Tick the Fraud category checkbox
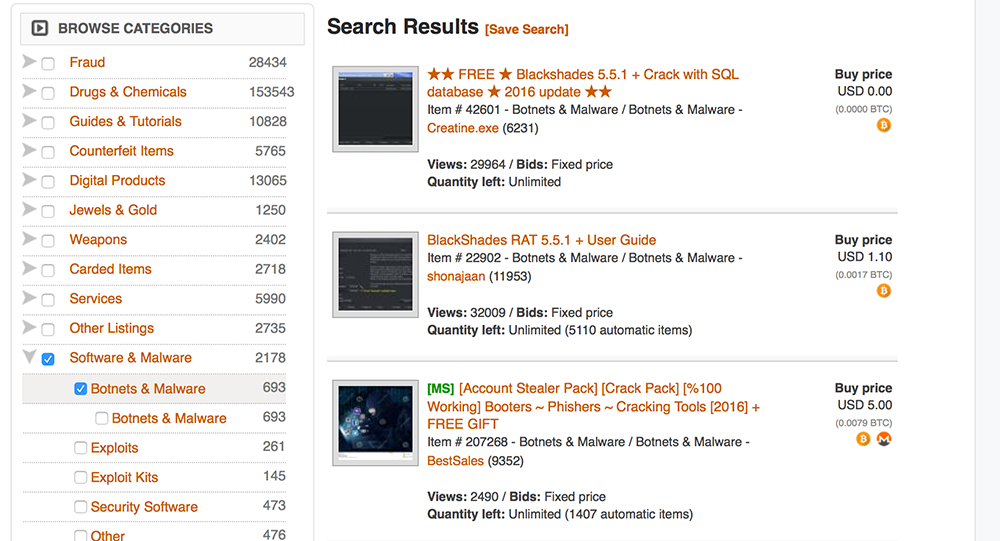1000x541 pixels. click(x=48, y=64)
